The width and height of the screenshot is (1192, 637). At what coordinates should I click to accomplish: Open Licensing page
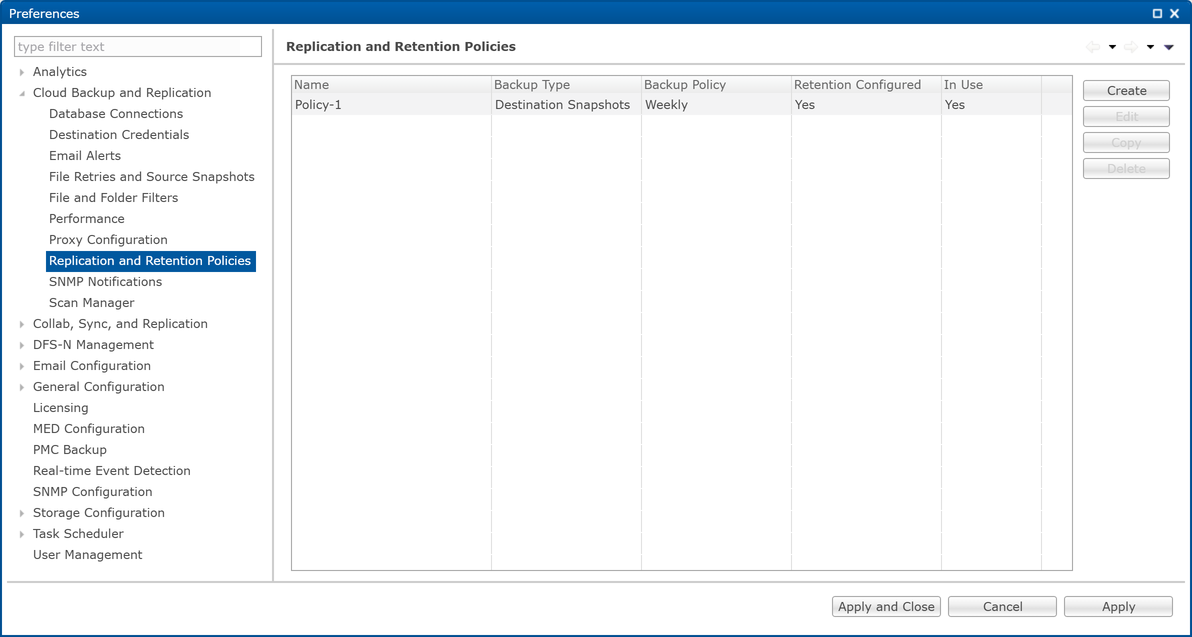pos(60,407)
